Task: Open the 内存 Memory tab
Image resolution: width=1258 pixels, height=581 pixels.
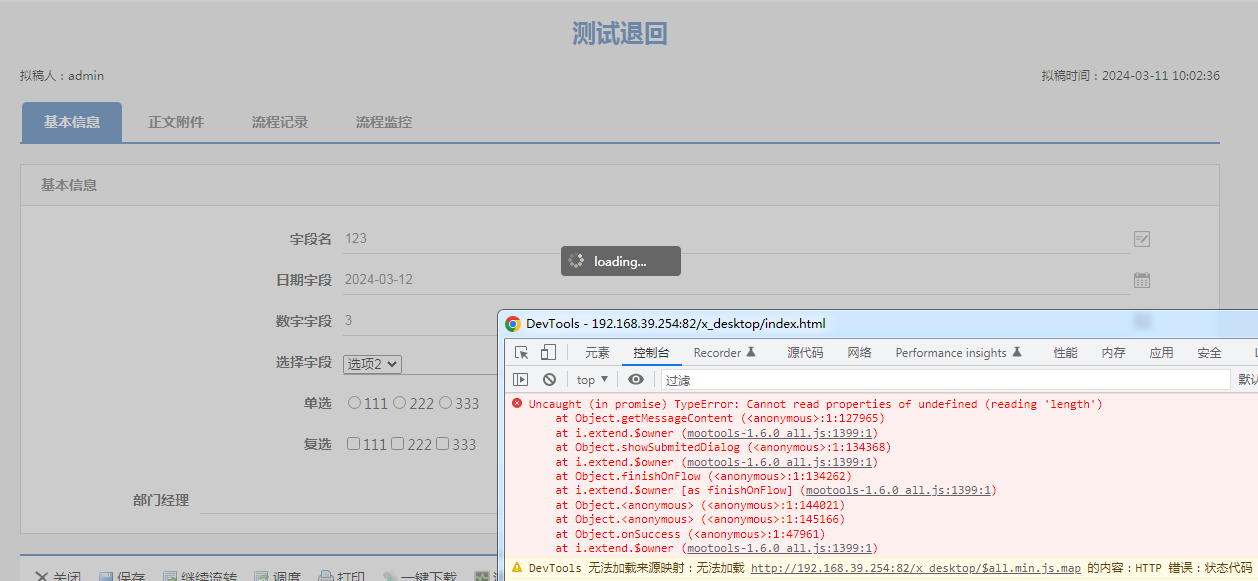Action: [1113, 353]
